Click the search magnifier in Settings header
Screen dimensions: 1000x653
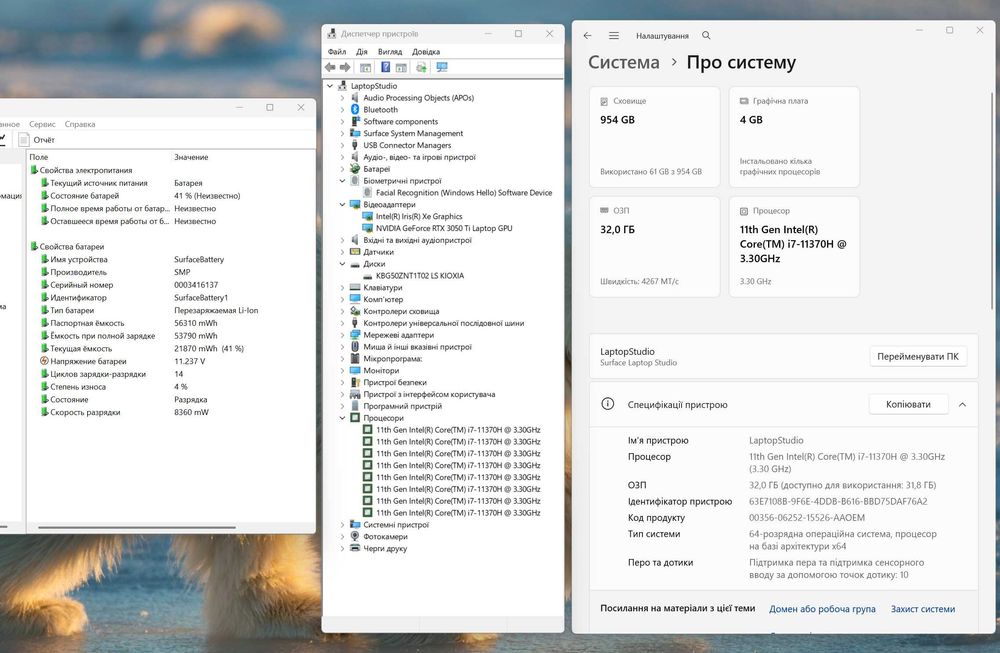tap(706, 36)
